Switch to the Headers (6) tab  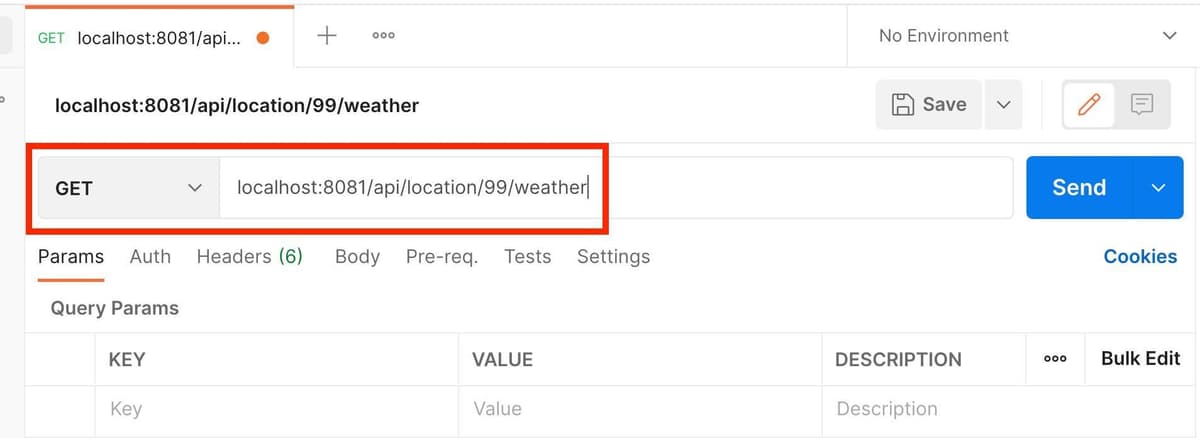[249, 257]
